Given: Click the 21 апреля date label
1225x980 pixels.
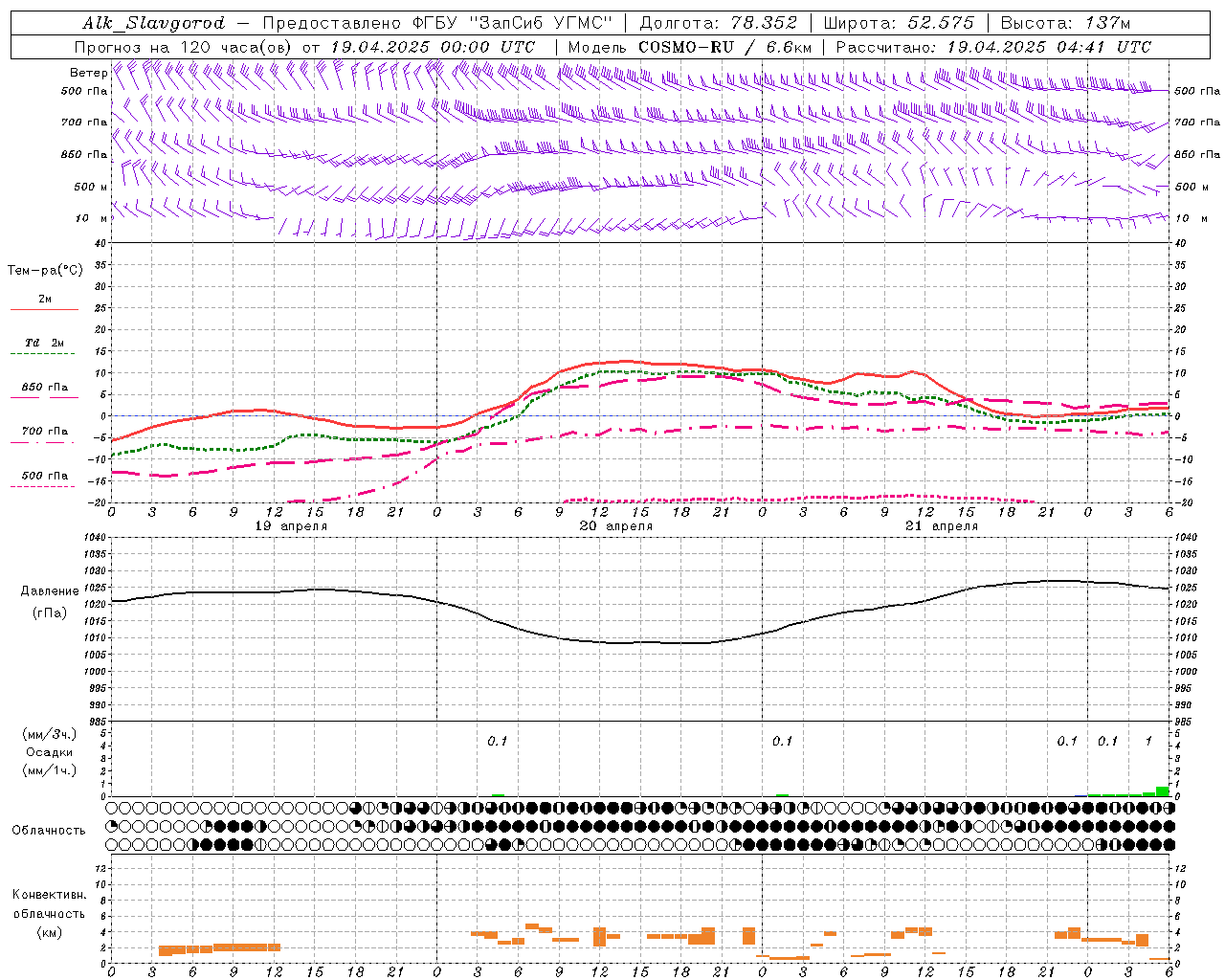Looking at the screenshot, I should 942,526.
